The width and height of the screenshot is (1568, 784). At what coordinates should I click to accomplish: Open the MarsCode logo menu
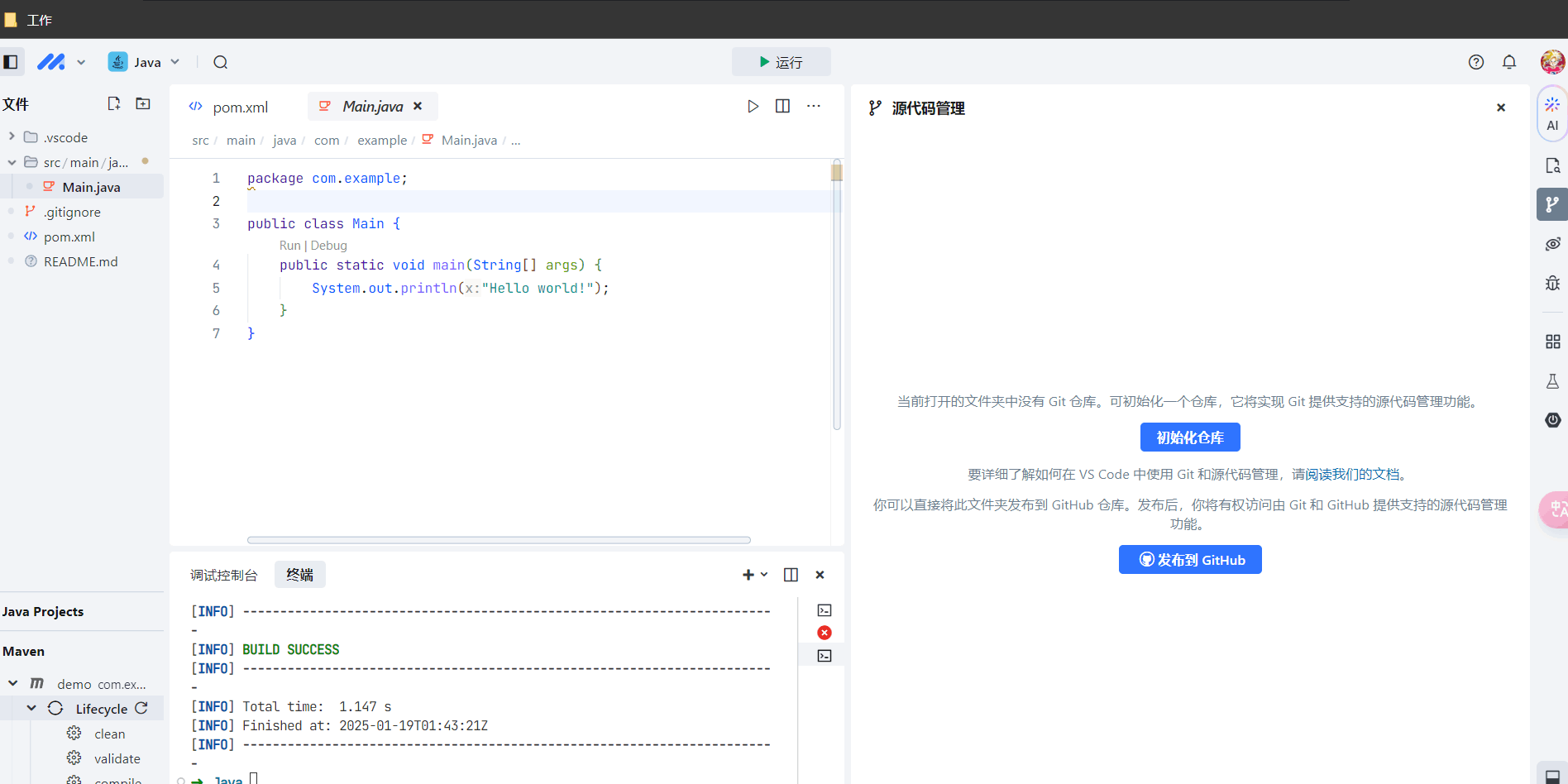(x=51, y=62)
